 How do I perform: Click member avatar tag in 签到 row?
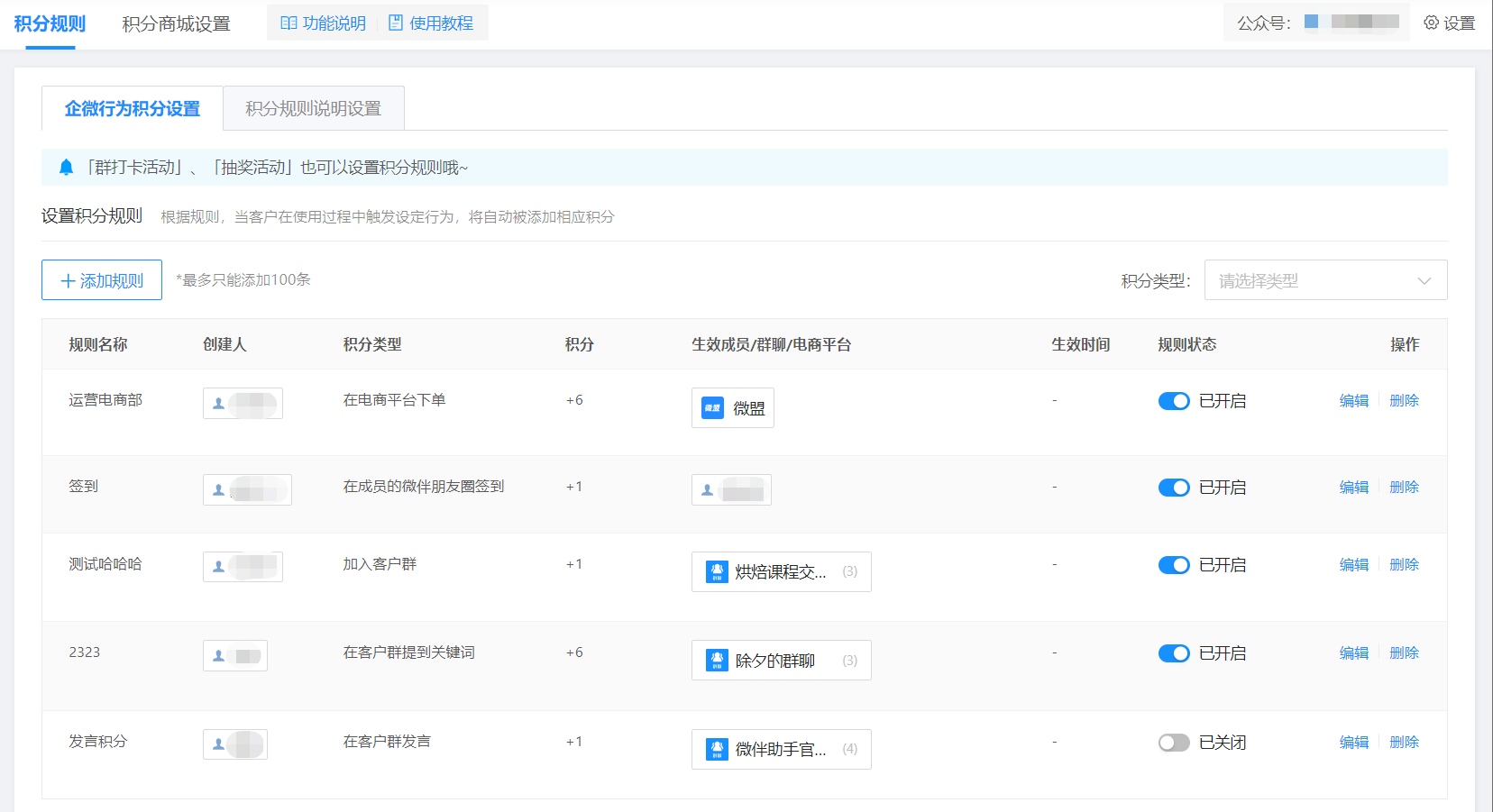731,489
